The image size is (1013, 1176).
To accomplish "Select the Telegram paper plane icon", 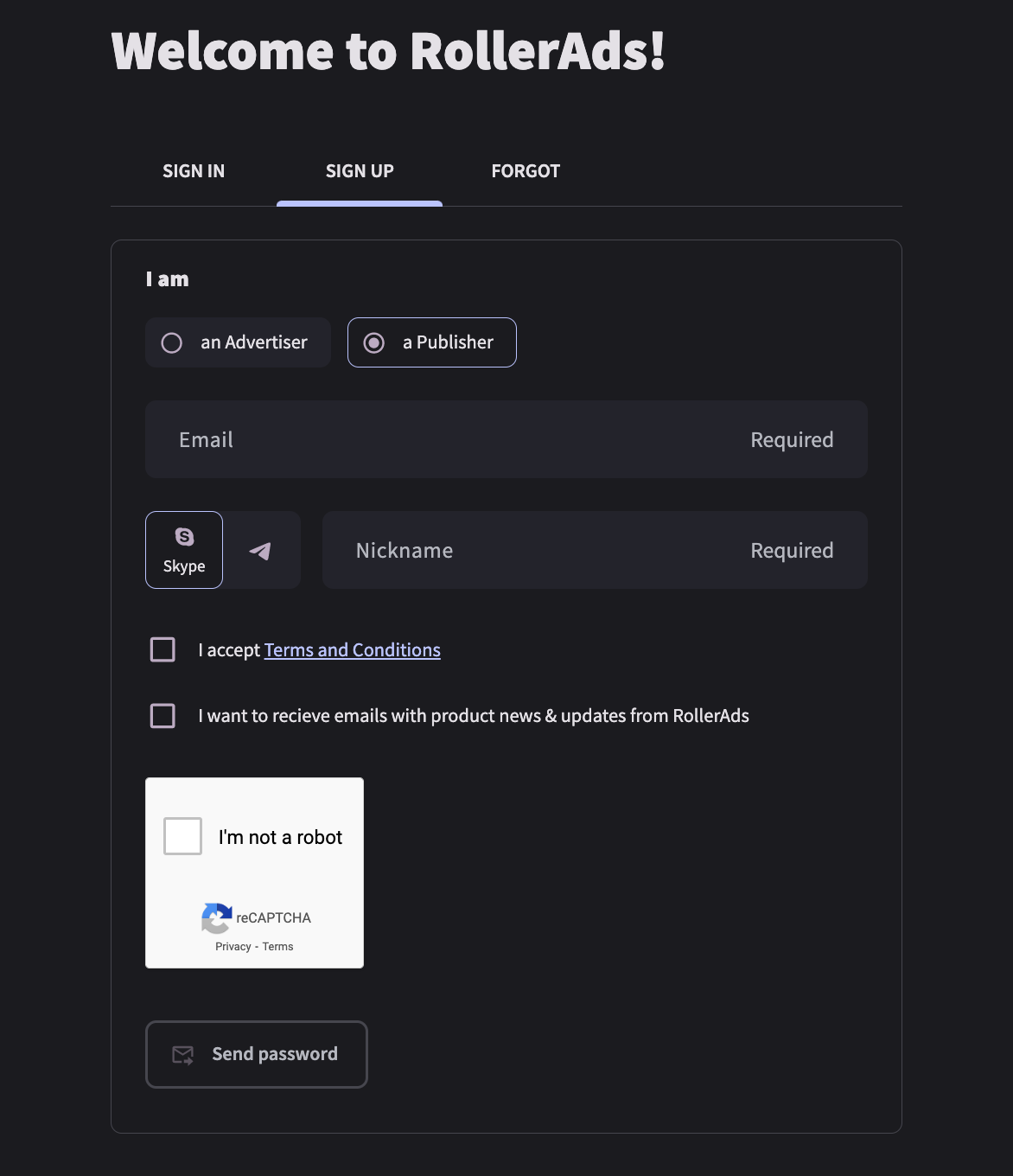I will click(260, 551).
